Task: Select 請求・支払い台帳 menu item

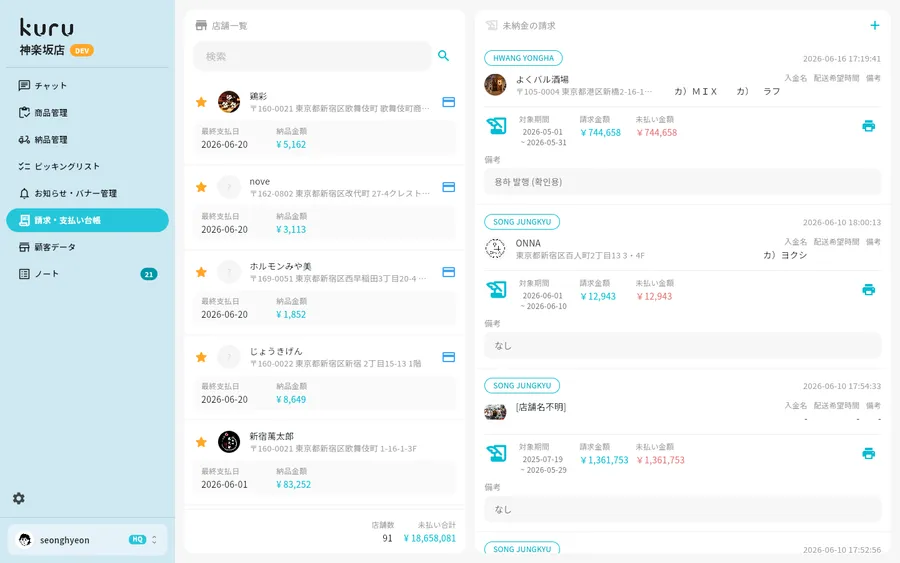Action: pos(87,220)
